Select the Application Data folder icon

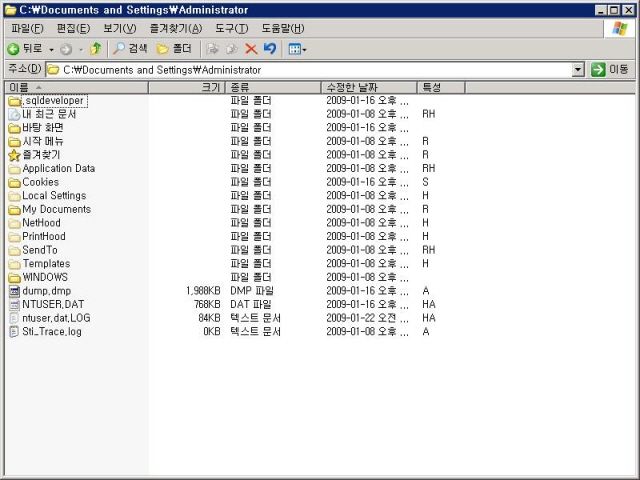click(14, 169)
